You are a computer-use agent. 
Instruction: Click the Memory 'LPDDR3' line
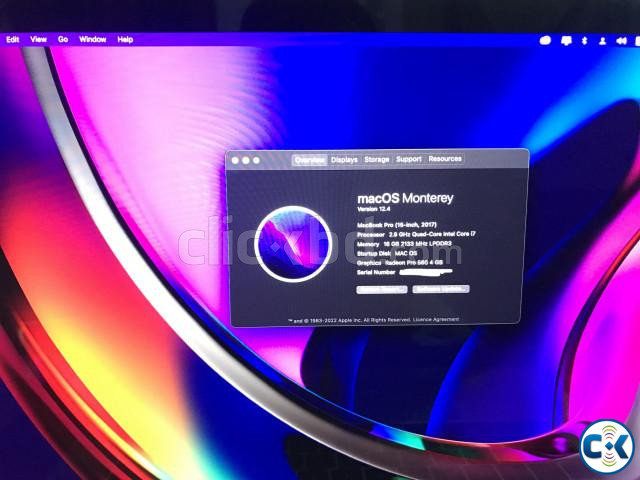404,244
